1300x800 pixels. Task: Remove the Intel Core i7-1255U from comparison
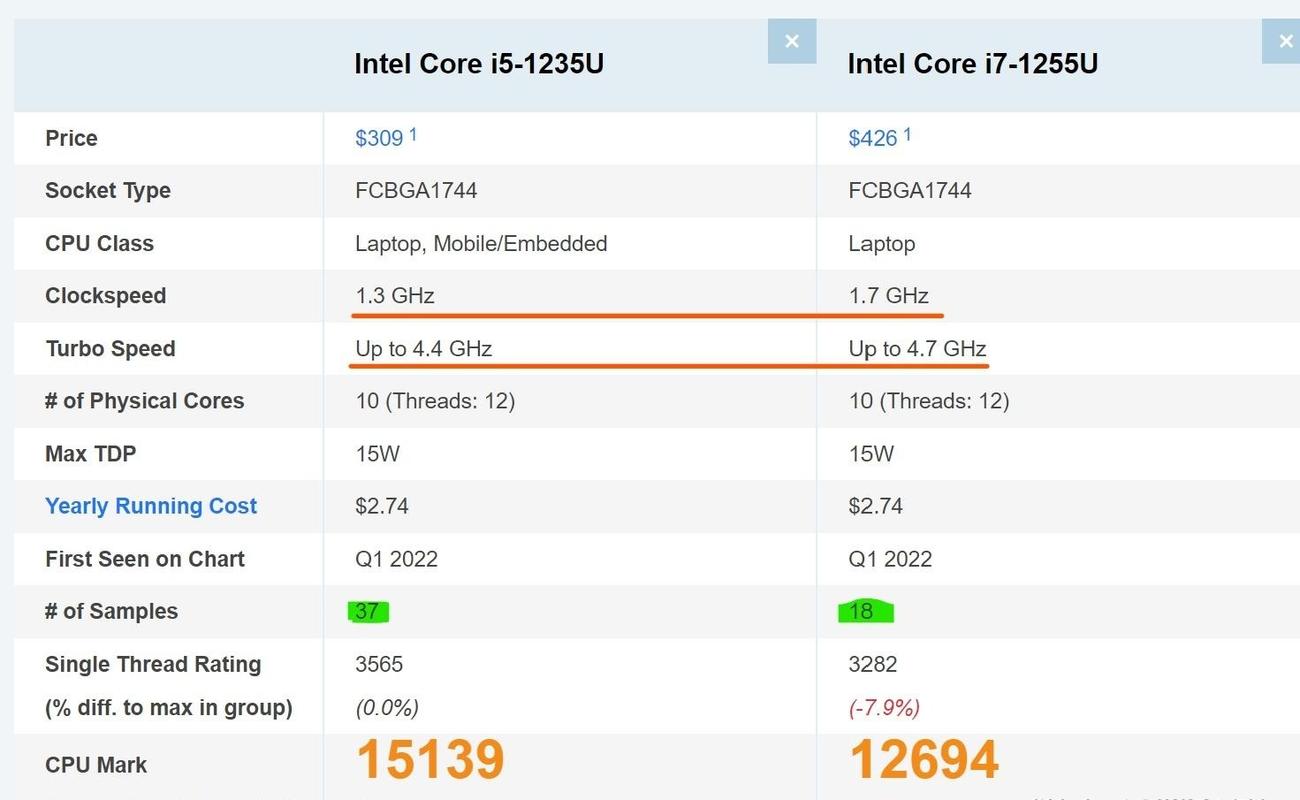[x=1284, y=41]
